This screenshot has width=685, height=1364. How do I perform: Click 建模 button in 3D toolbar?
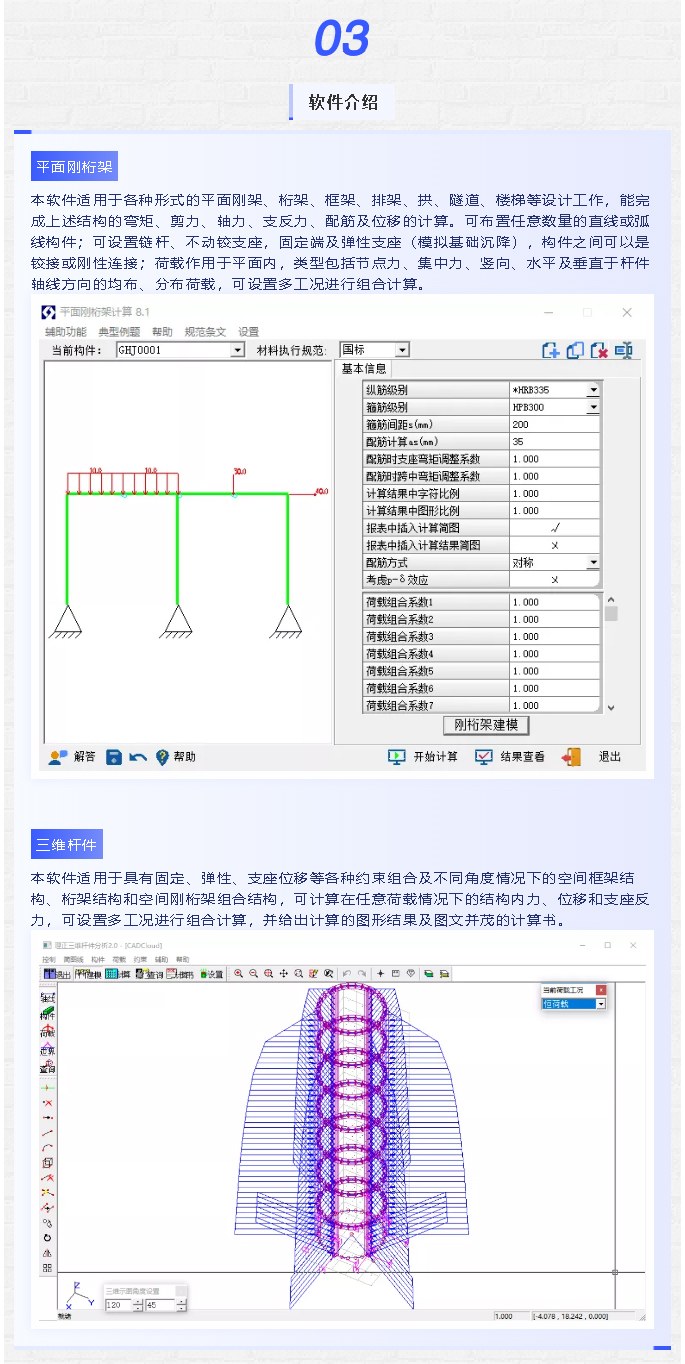[x=89, y=973]
